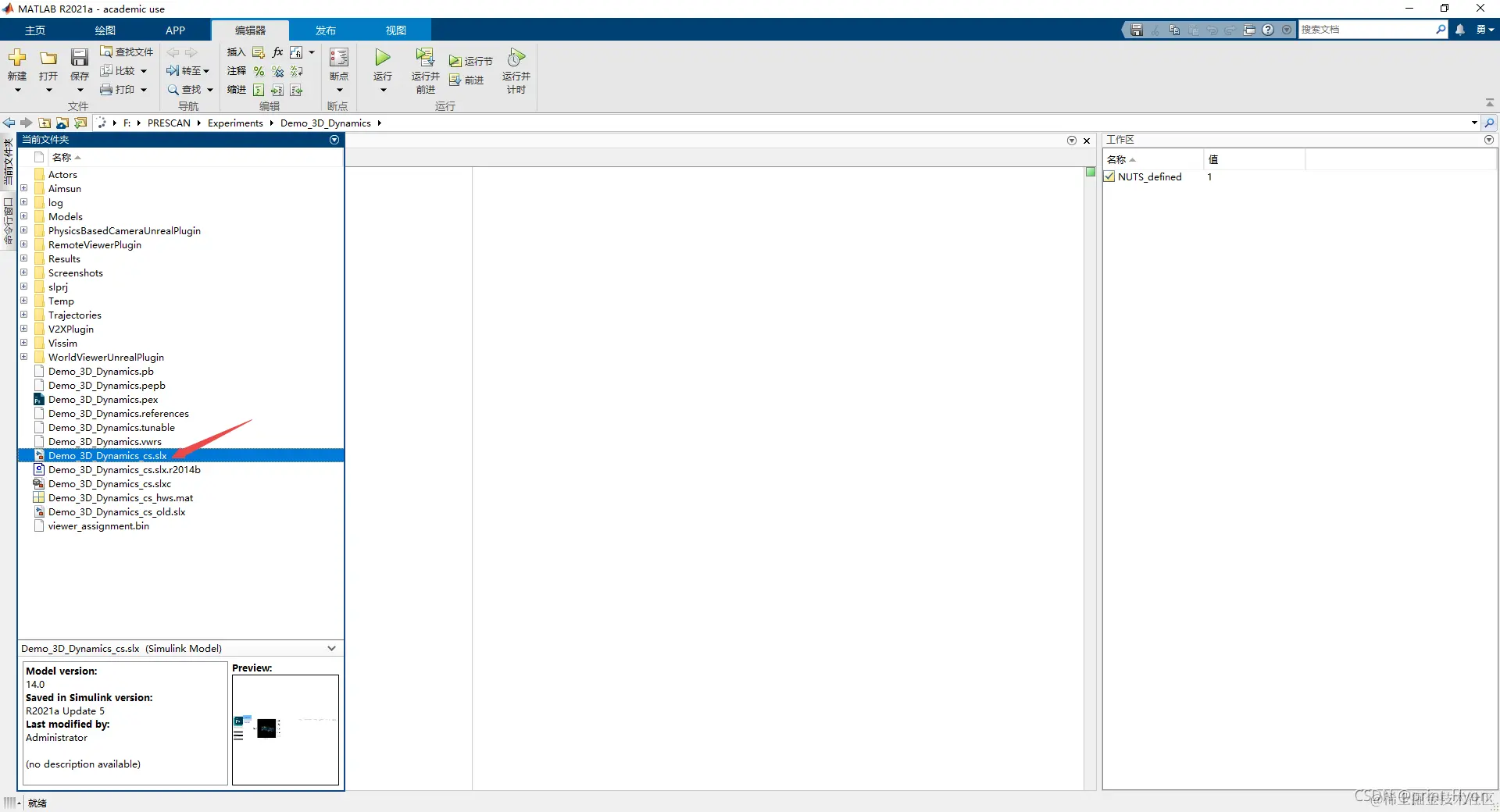Click the insert function fx icon
Image resolution: width=1500 pixels, height=812 pixels.
pyautogui.click(x=277, y=52)
